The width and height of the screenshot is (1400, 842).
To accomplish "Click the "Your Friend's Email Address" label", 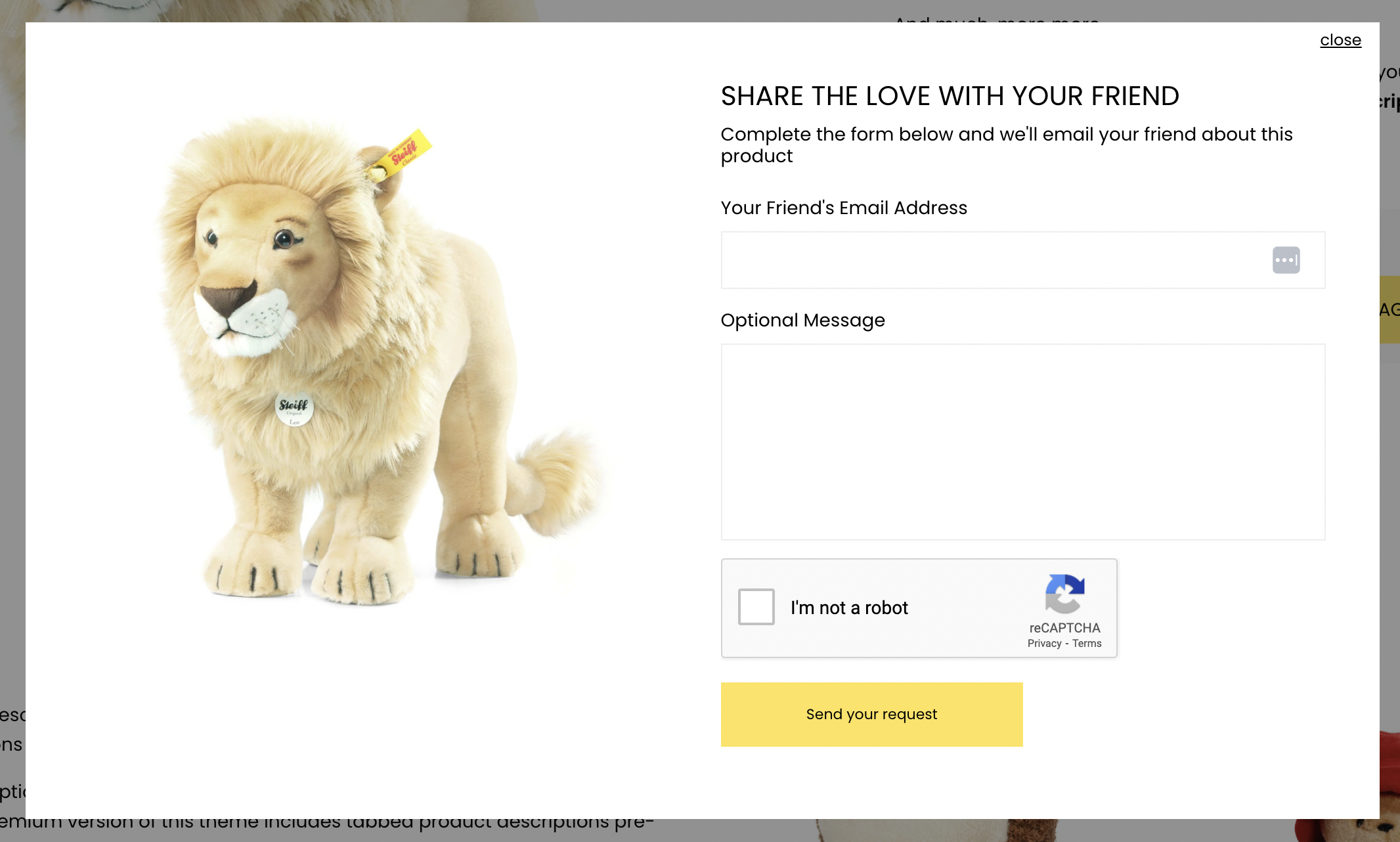I will 844,208.
